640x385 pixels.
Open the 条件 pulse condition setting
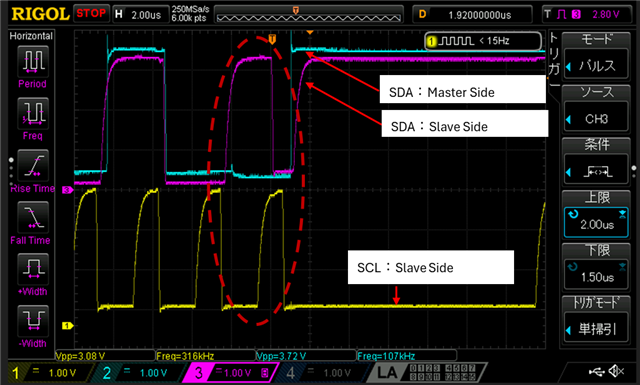(596, 171)
